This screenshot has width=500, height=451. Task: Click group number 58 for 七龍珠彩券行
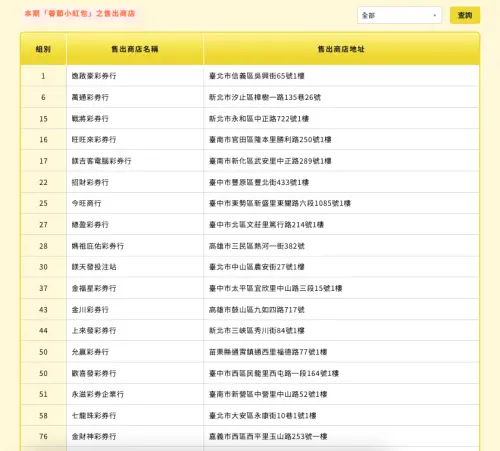[43, 416]
